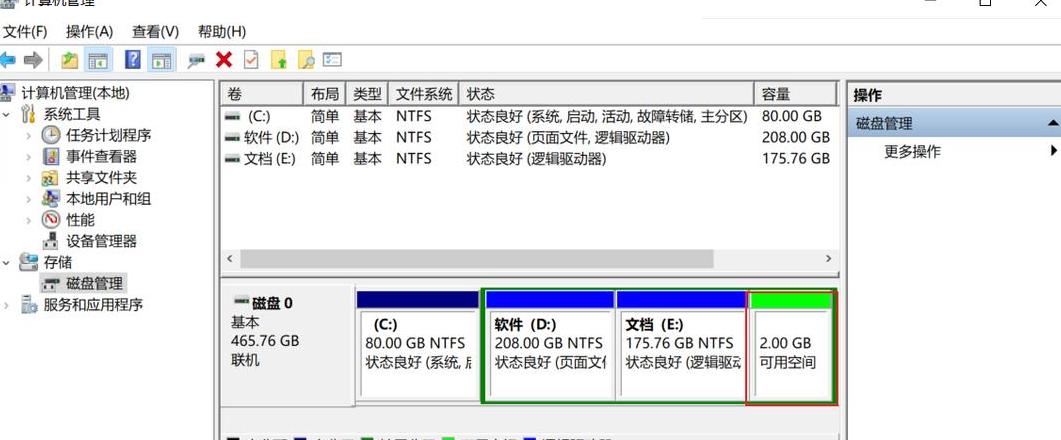Expand the Event Viewer node arrow
The image size is (1061, 440).
pos(28,156)
